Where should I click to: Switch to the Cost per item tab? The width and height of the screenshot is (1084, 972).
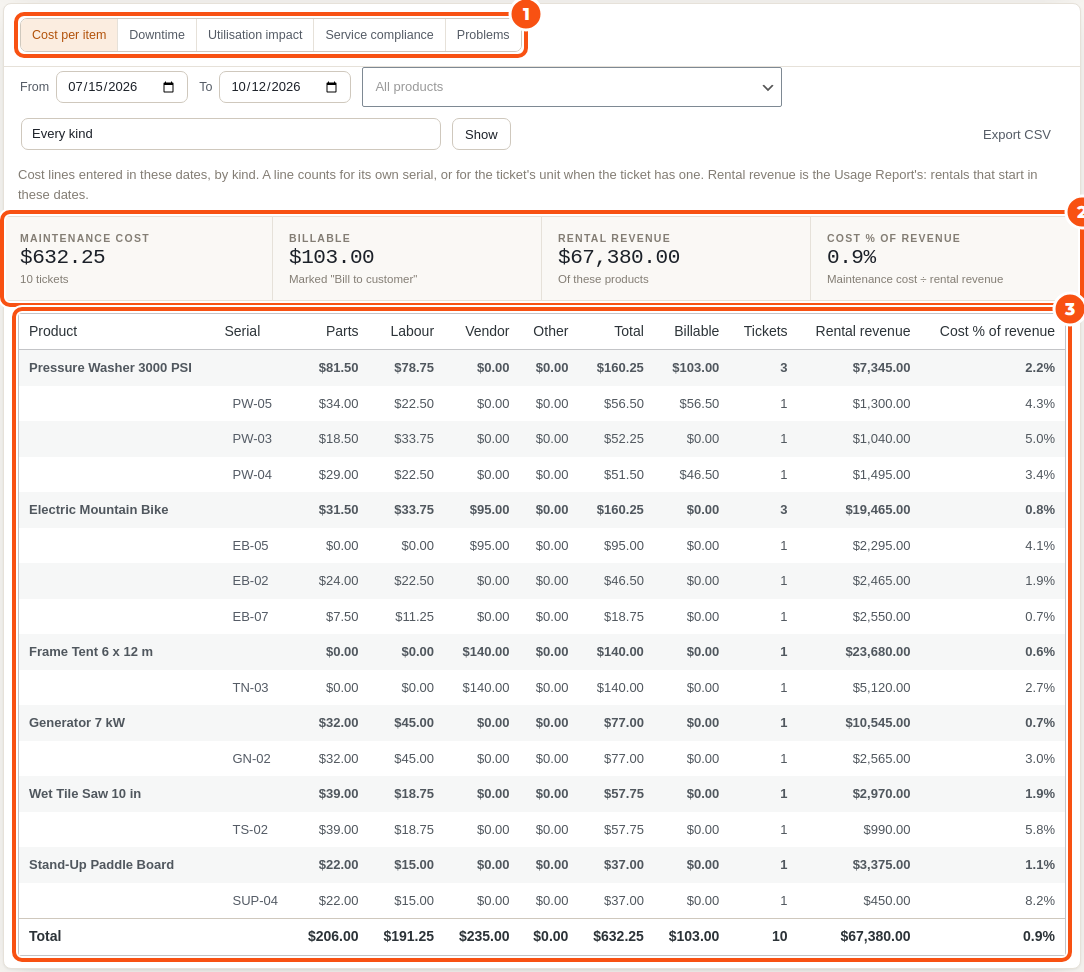click(69, 35)
